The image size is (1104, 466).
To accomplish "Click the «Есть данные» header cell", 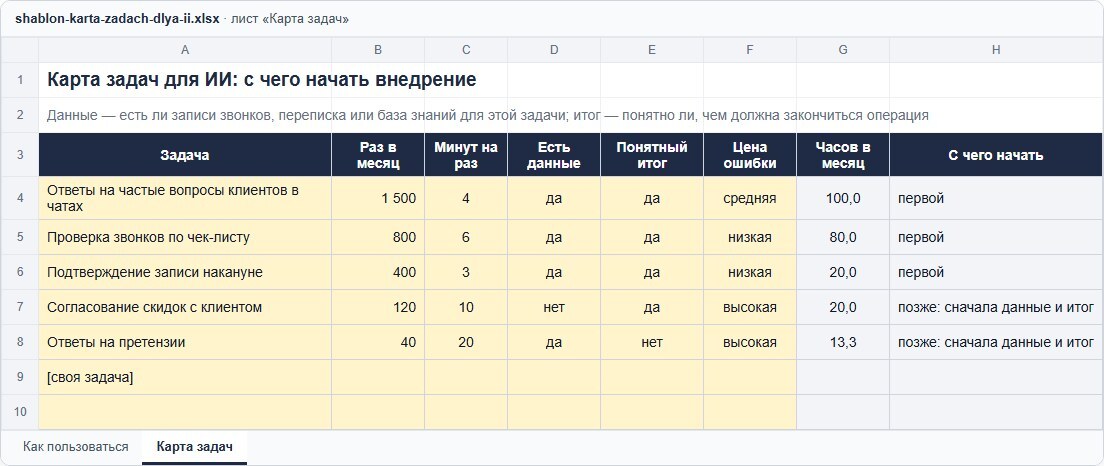I will click(554, 155).
